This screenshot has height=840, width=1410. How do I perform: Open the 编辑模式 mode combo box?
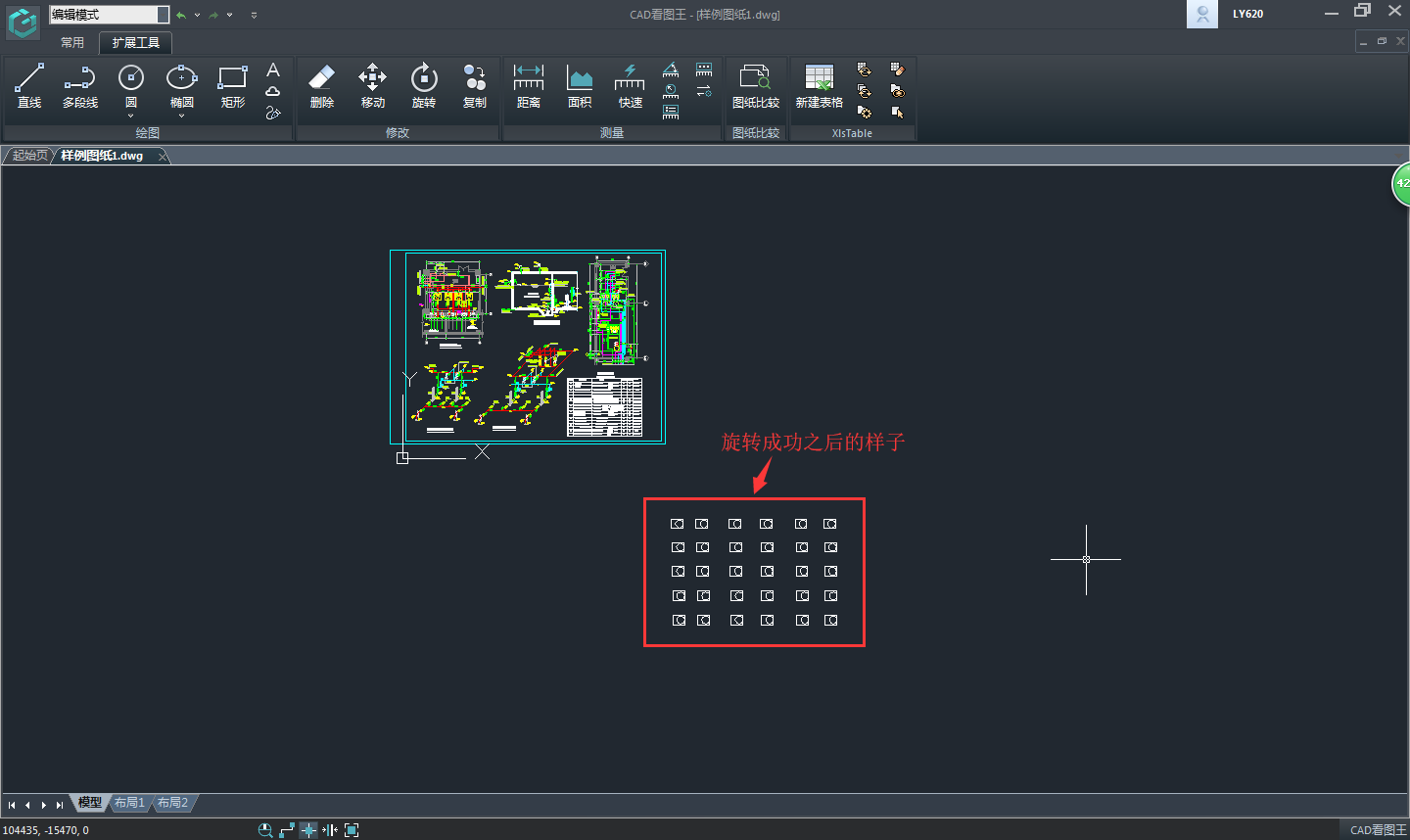[163, 15]
